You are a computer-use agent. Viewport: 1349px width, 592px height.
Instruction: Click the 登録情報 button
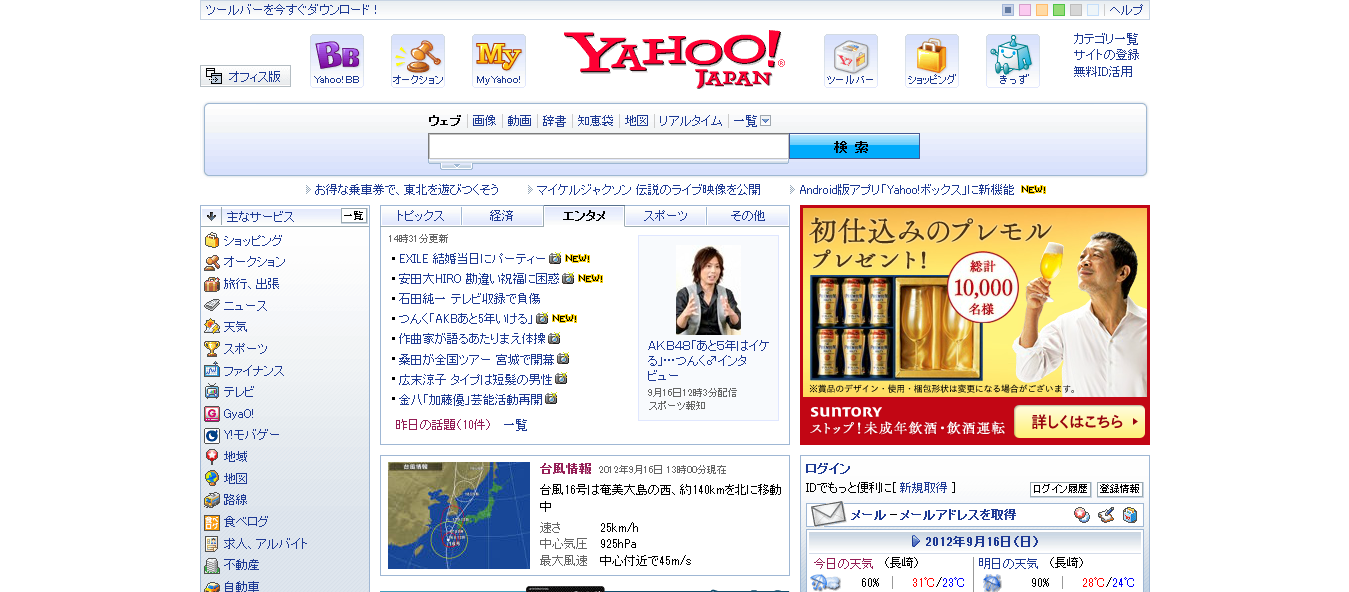(x=1120, y=489)
